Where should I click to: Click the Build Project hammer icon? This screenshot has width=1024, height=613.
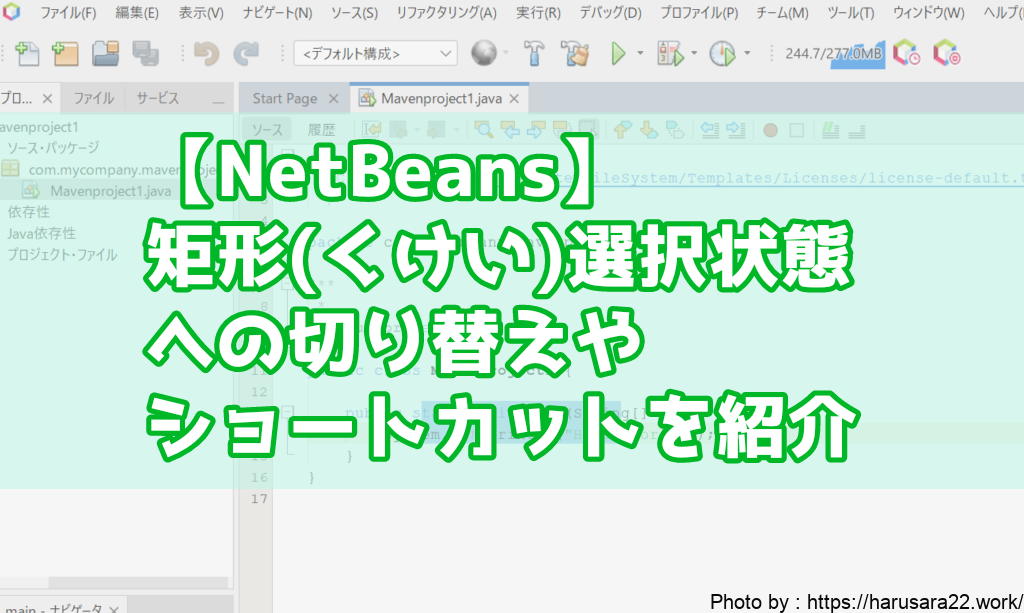coord(536,53)
